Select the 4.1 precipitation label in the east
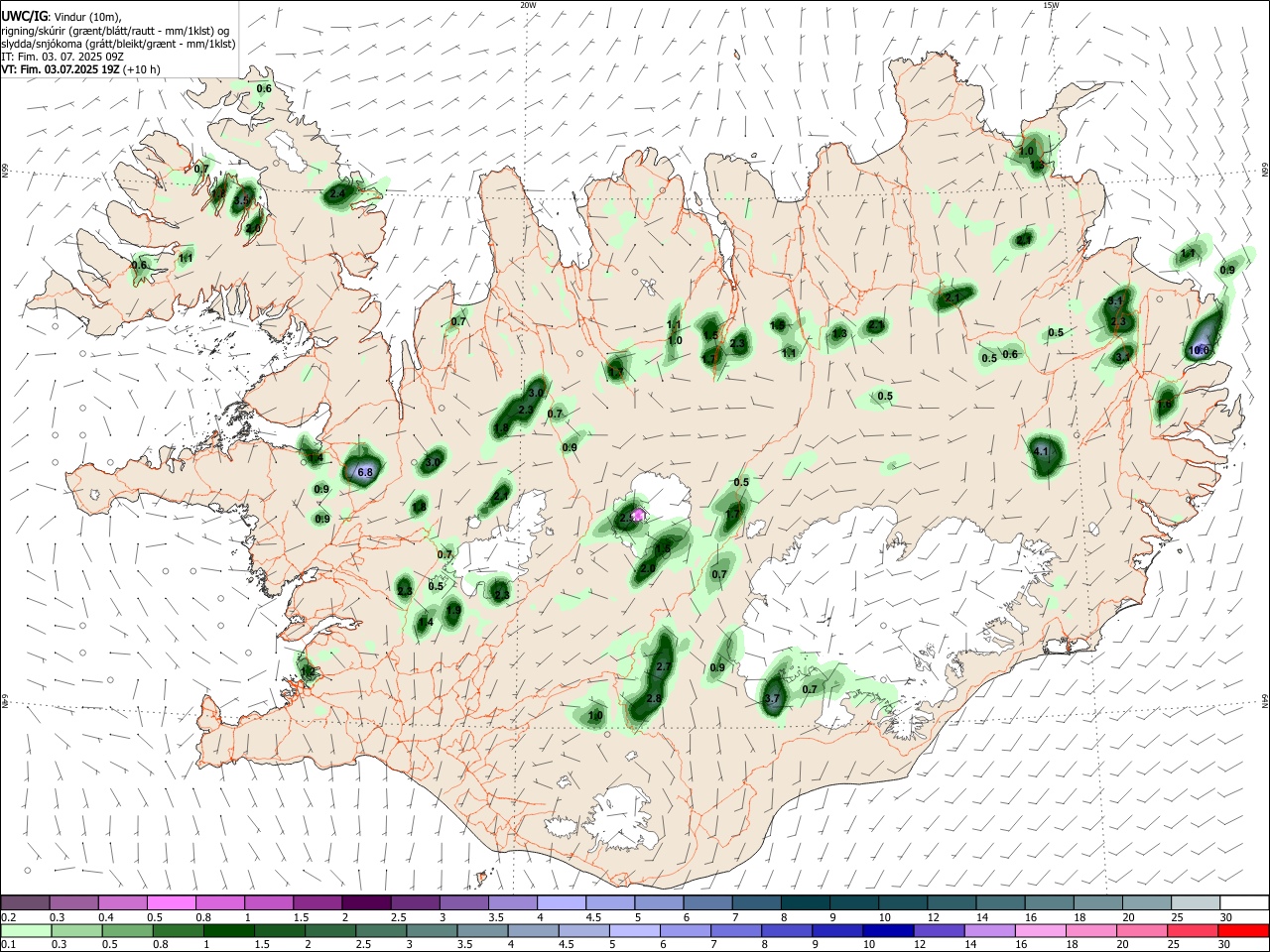The image size is (1270, 952). [x=1041, y=451]
